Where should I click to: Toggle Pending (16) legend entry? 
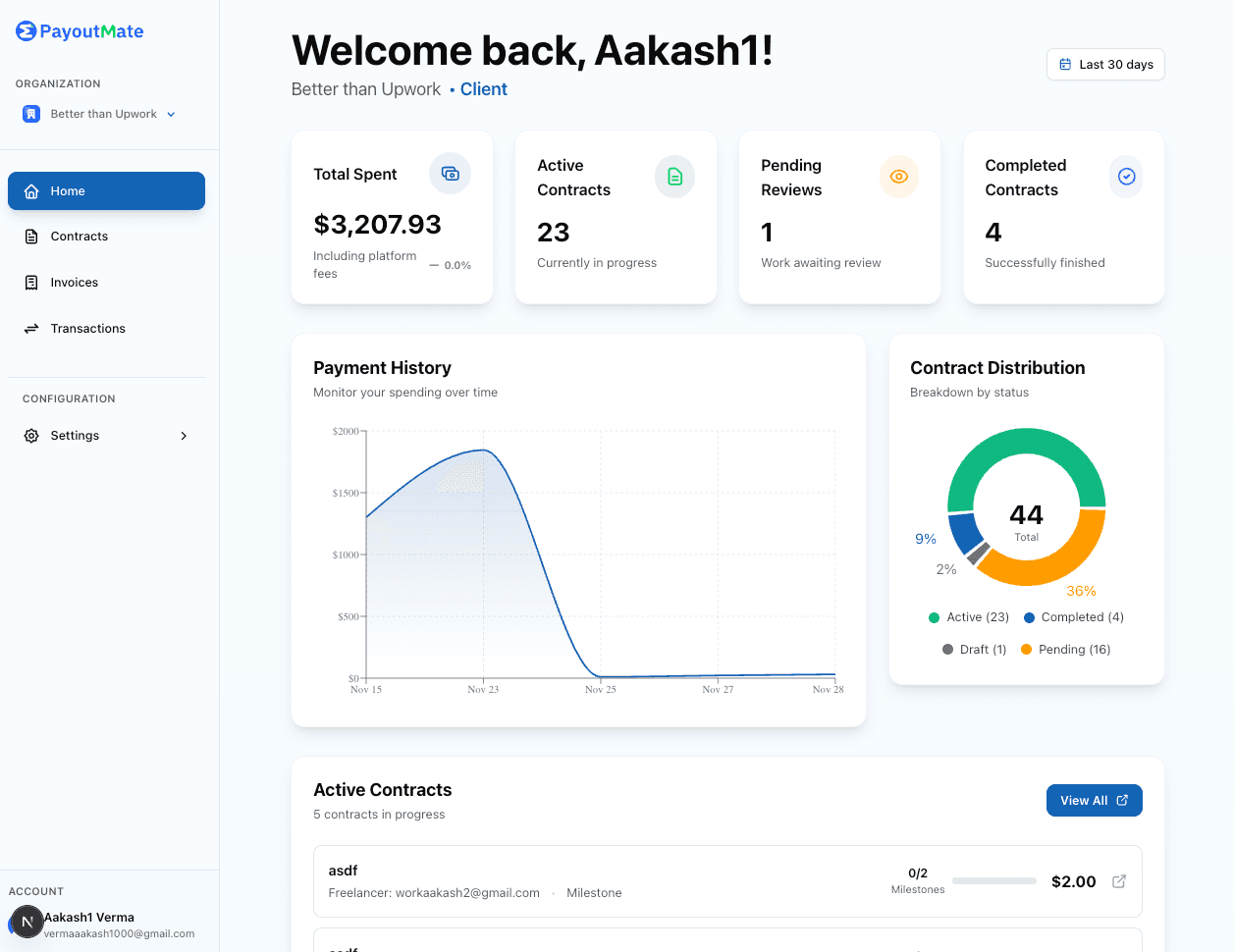[1065, 650]
